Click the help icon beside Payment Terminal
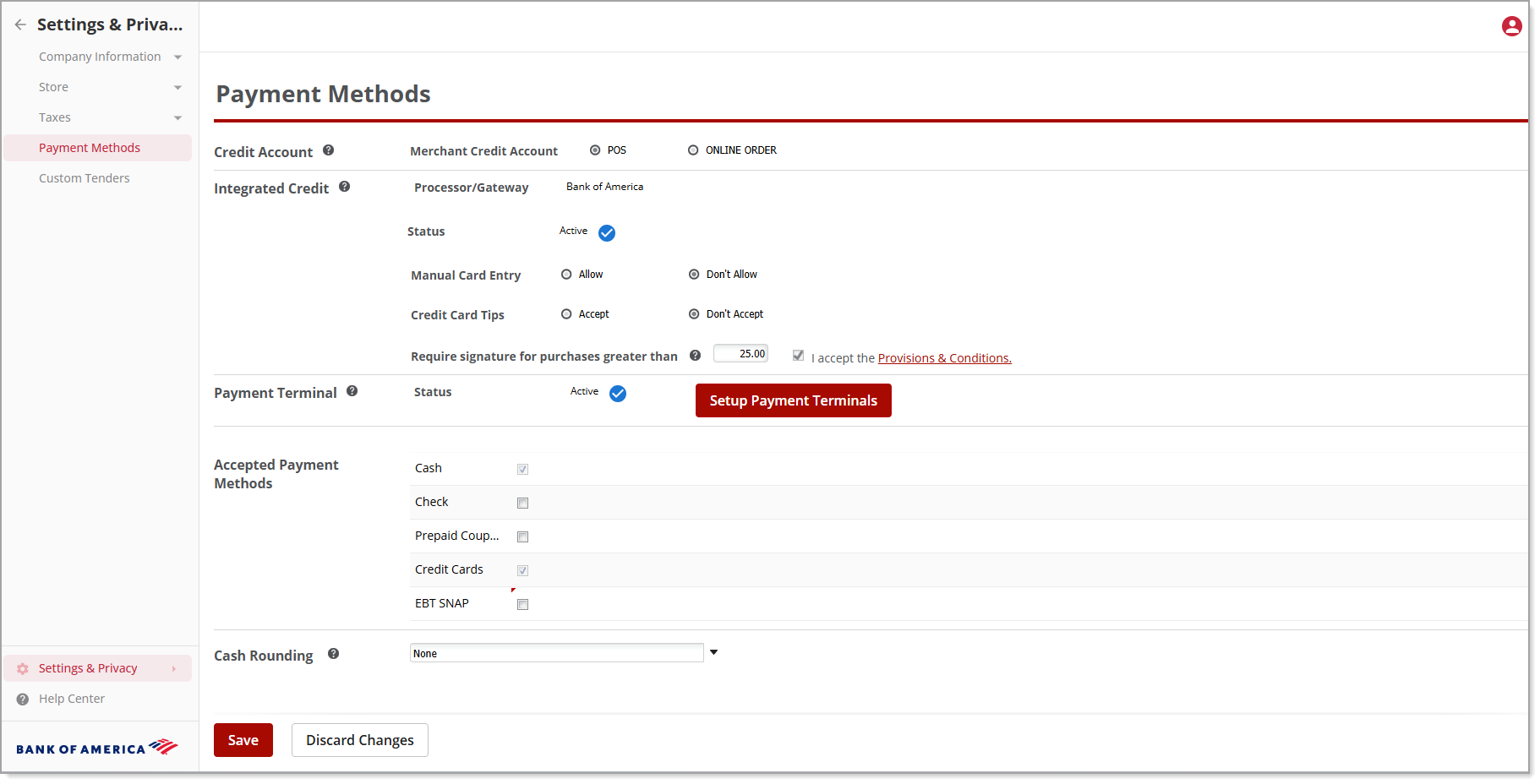Image resolution: width=1540 pixels, height=784 pixels. (352, 391)
